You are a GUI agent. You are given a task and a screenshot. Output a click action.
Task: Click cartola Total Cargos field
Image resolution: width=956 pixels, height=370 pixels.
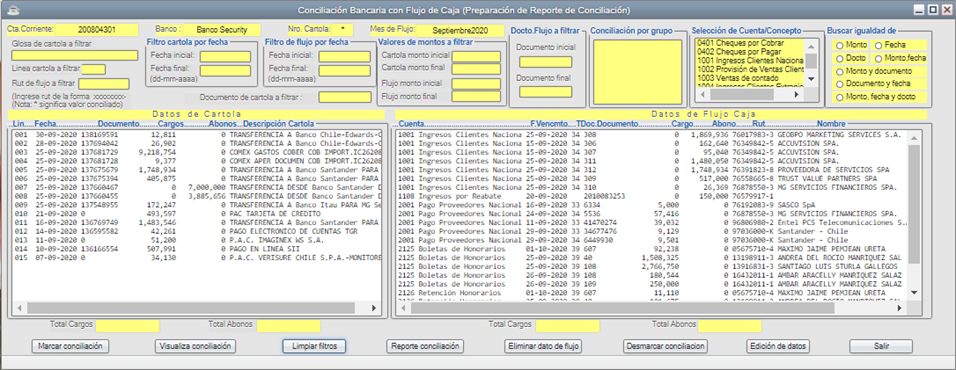click(x=127, y=326)
